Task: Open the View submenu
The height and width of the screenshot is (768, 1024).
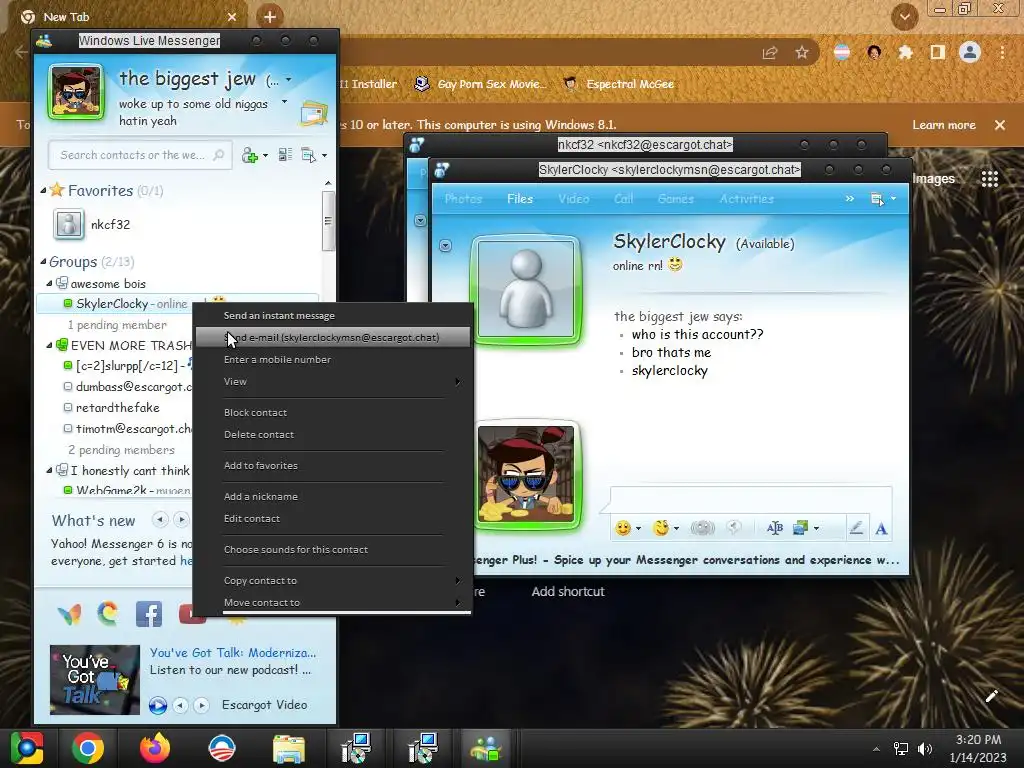Action: [x=332, y=382]
